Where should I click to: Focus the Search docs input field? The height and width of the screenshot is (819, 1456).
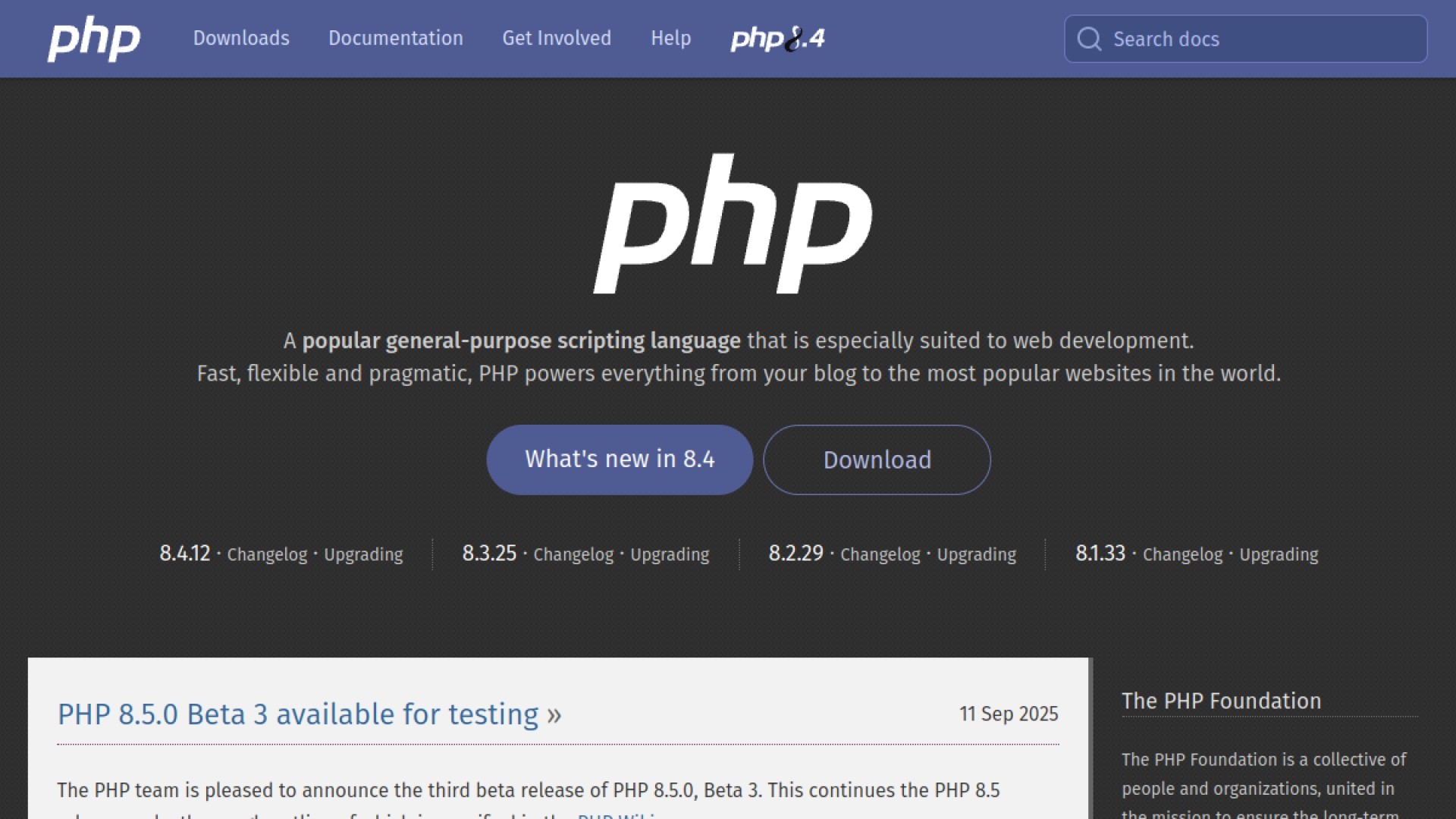pos(1263,39)
